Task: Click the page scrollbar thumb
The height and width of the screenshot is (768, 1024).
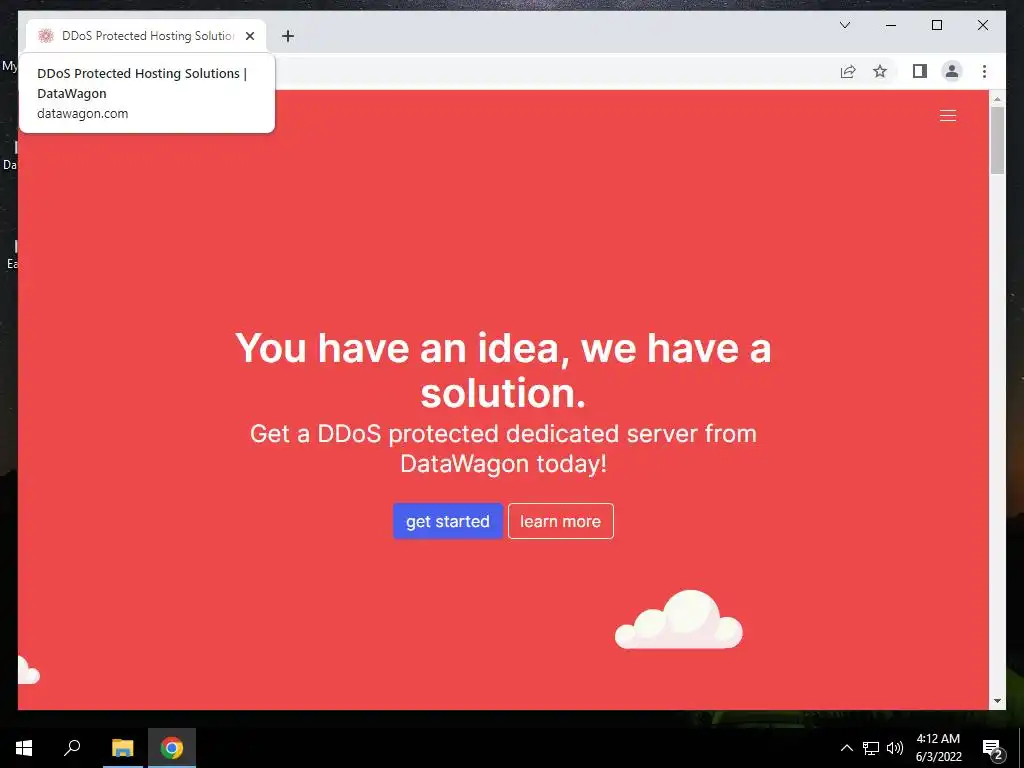Action: (x=997, y=140)
